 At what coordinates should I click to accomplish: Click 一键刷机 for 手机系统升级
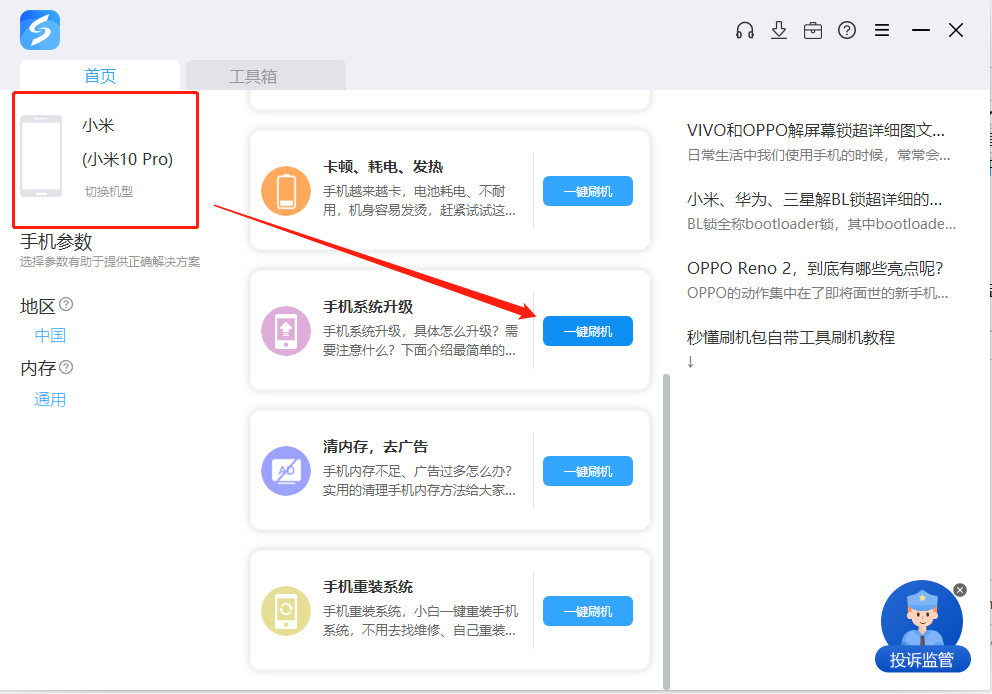588,331
